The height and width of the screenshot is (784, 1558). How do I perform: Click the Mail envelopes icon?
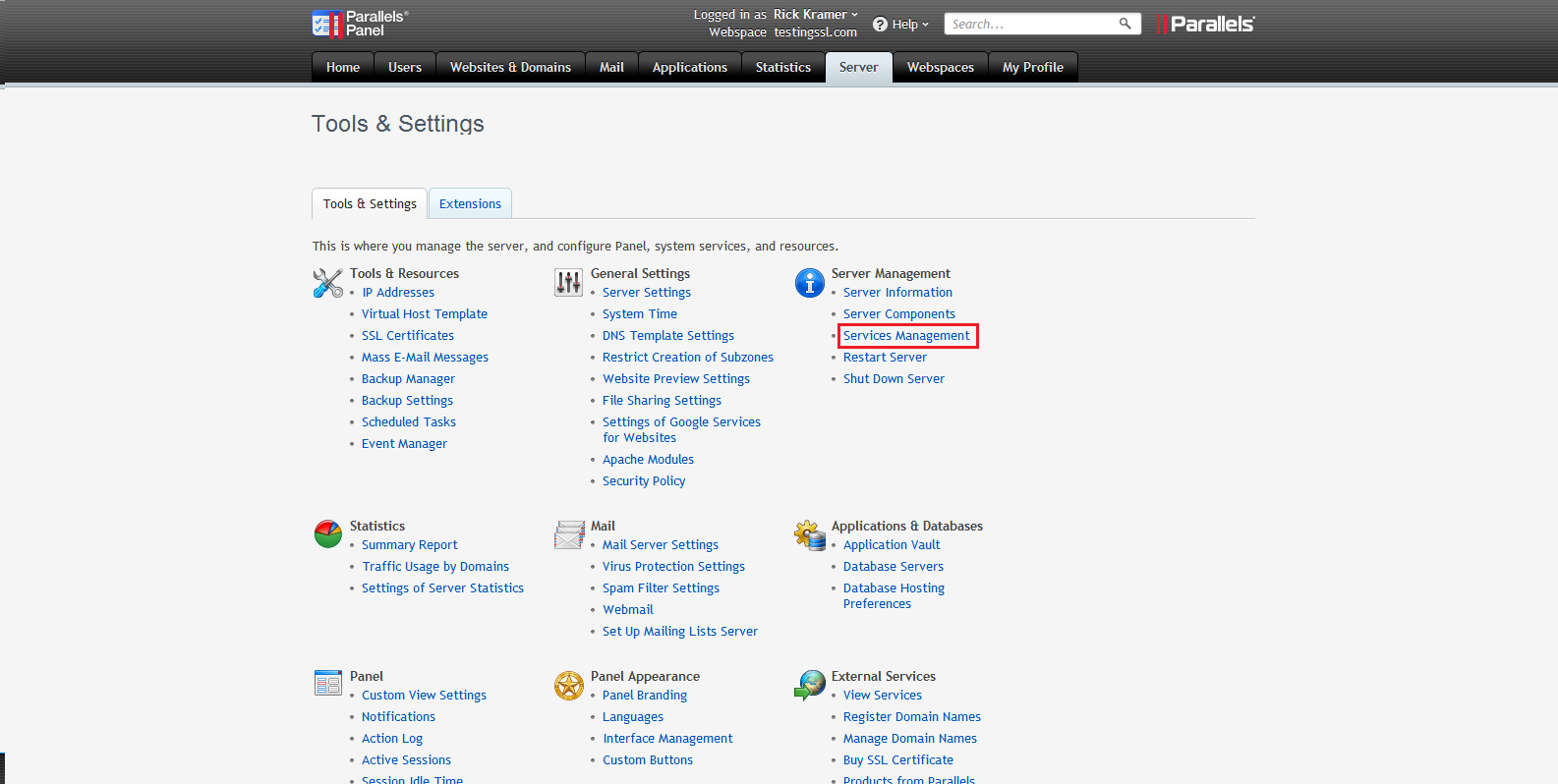(x=568, y=534)
